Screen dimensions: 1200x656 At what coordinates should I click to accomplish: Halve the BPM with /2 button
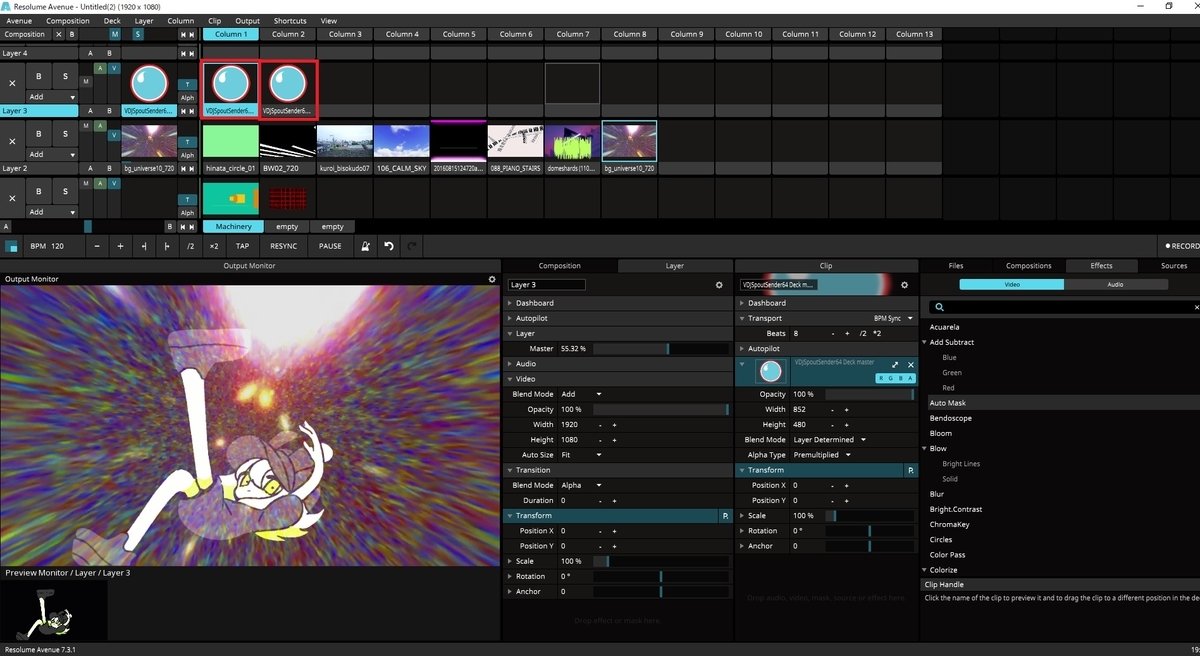[190, 246]
